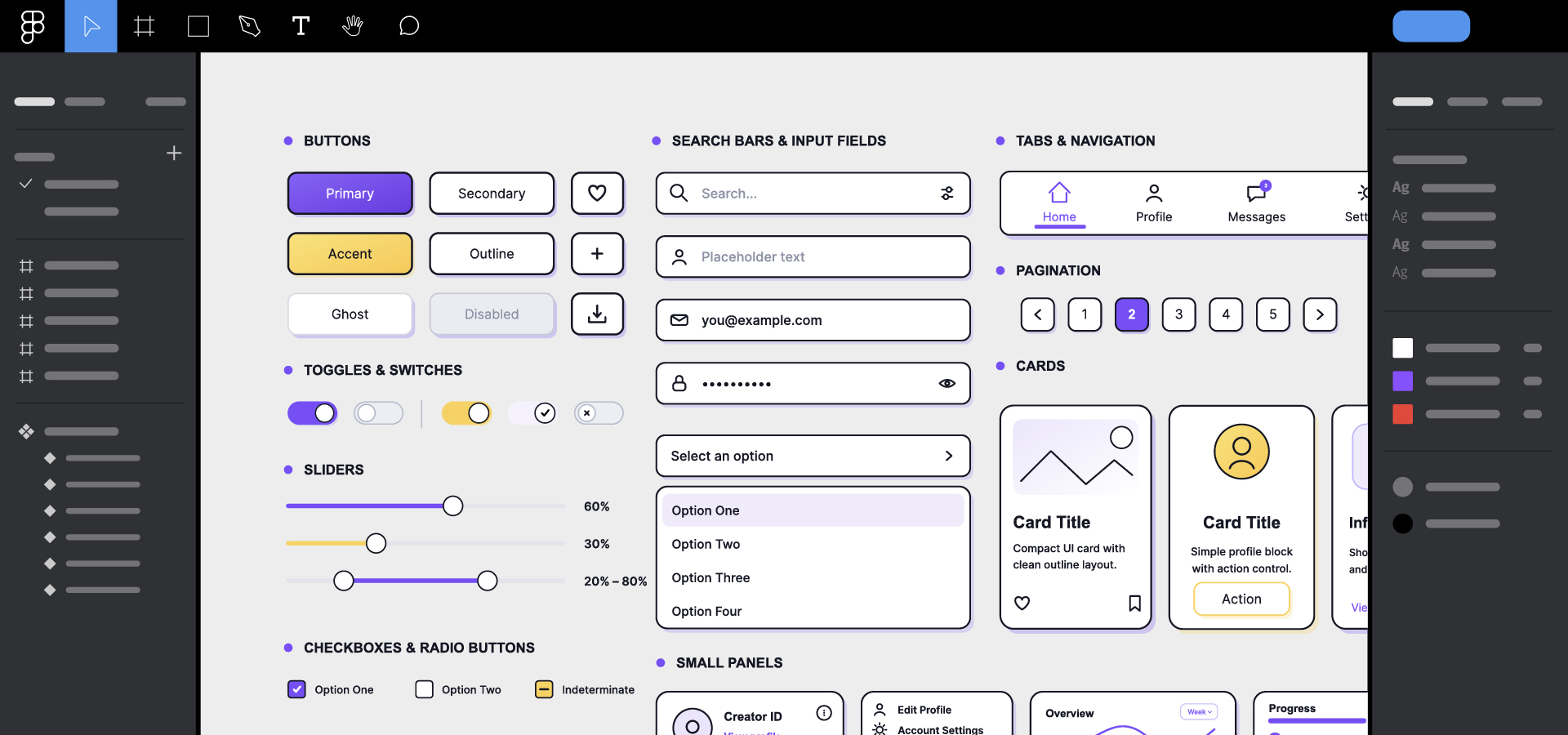Go to pagination page 3
Viewport: 1568px width, 735px height.
(x=1178, y=314)
